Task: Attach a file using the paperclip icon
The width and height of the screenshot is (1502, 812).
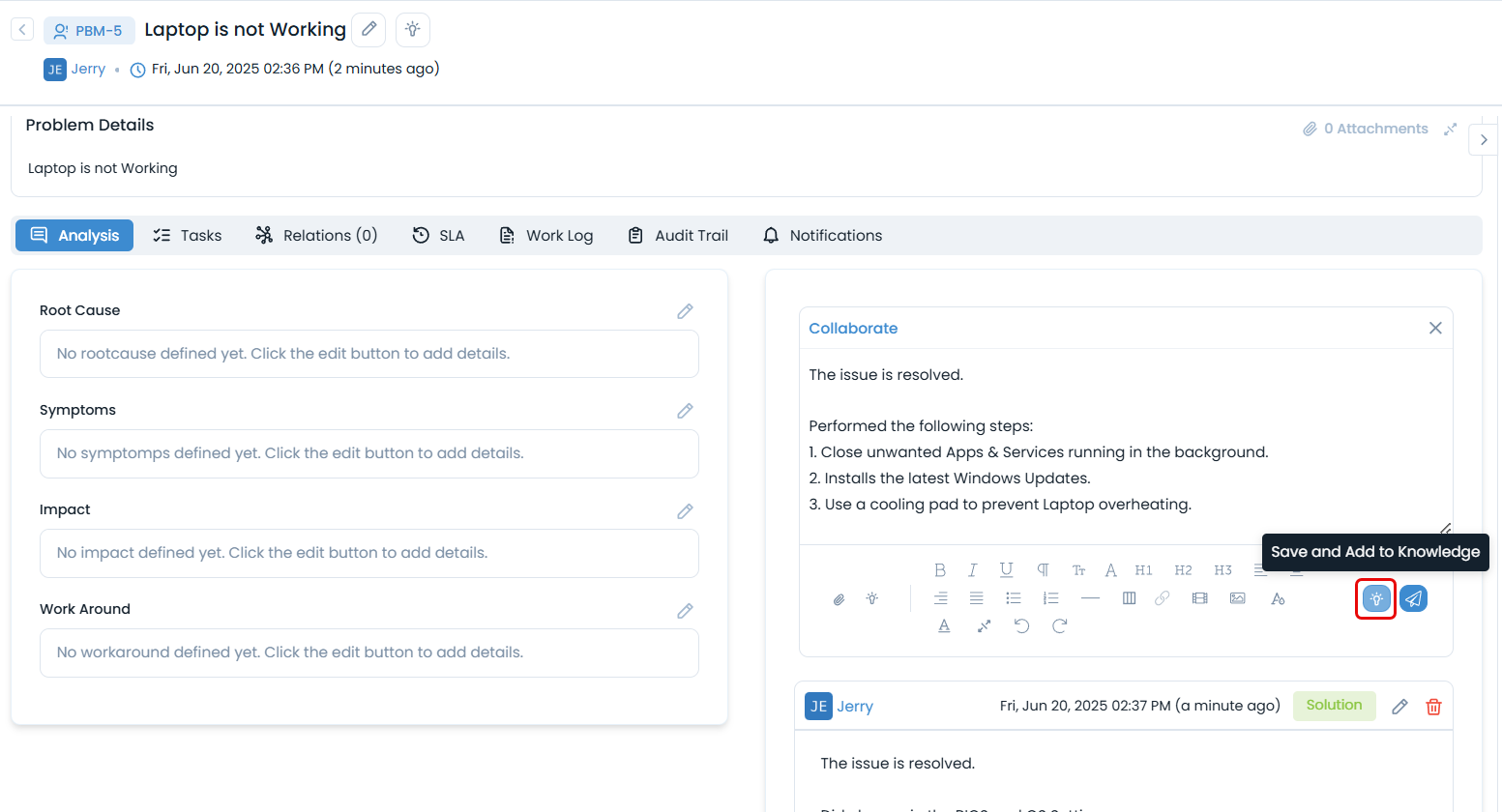Action: 839,599
